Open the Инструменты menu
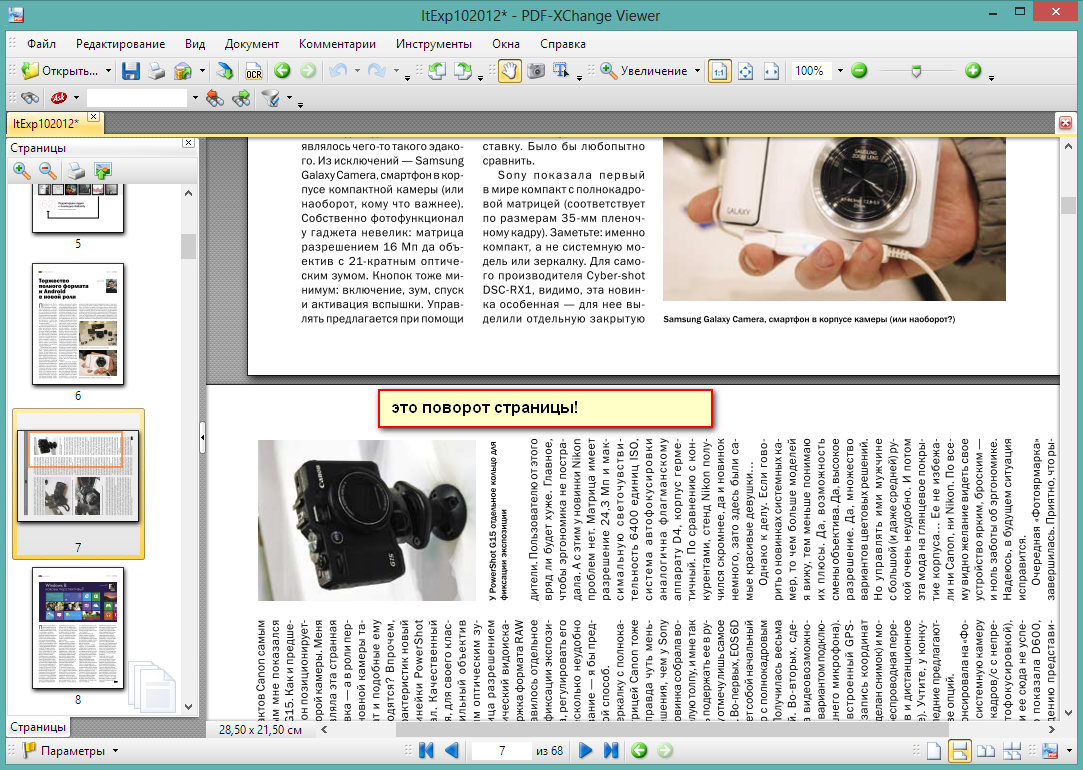Viewport: 1083px width, 770px height. [x=433, y=44]
